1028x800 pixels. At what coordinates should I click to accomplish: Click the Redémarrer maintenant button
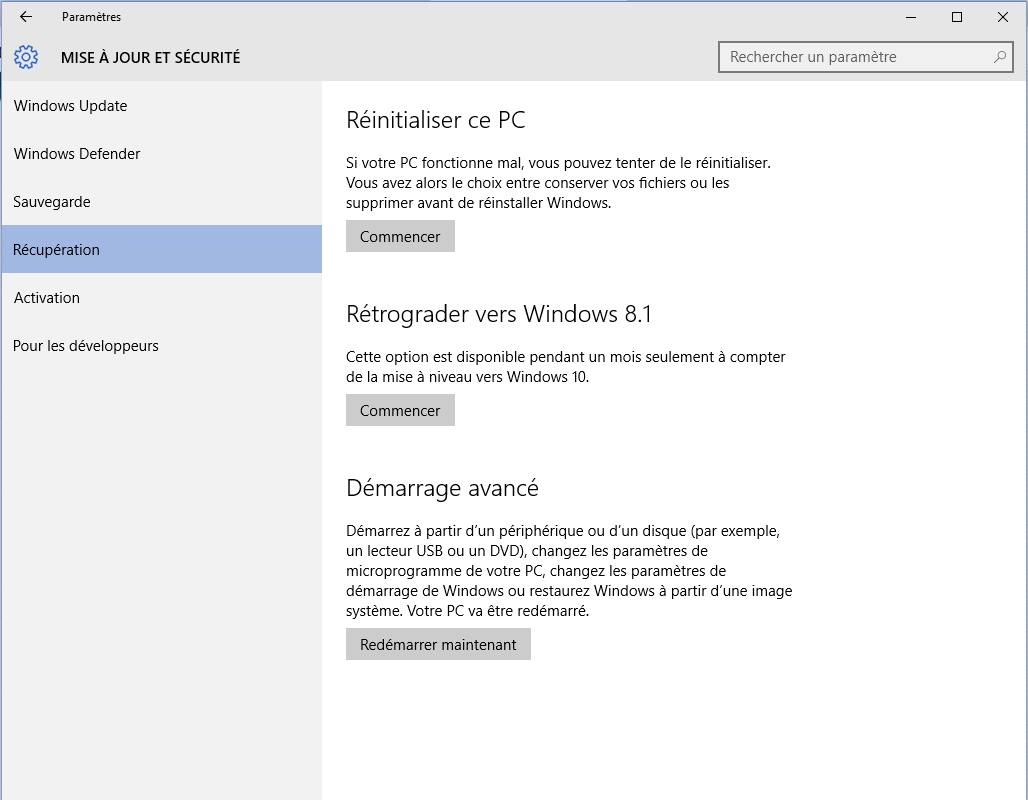[438, 644]
